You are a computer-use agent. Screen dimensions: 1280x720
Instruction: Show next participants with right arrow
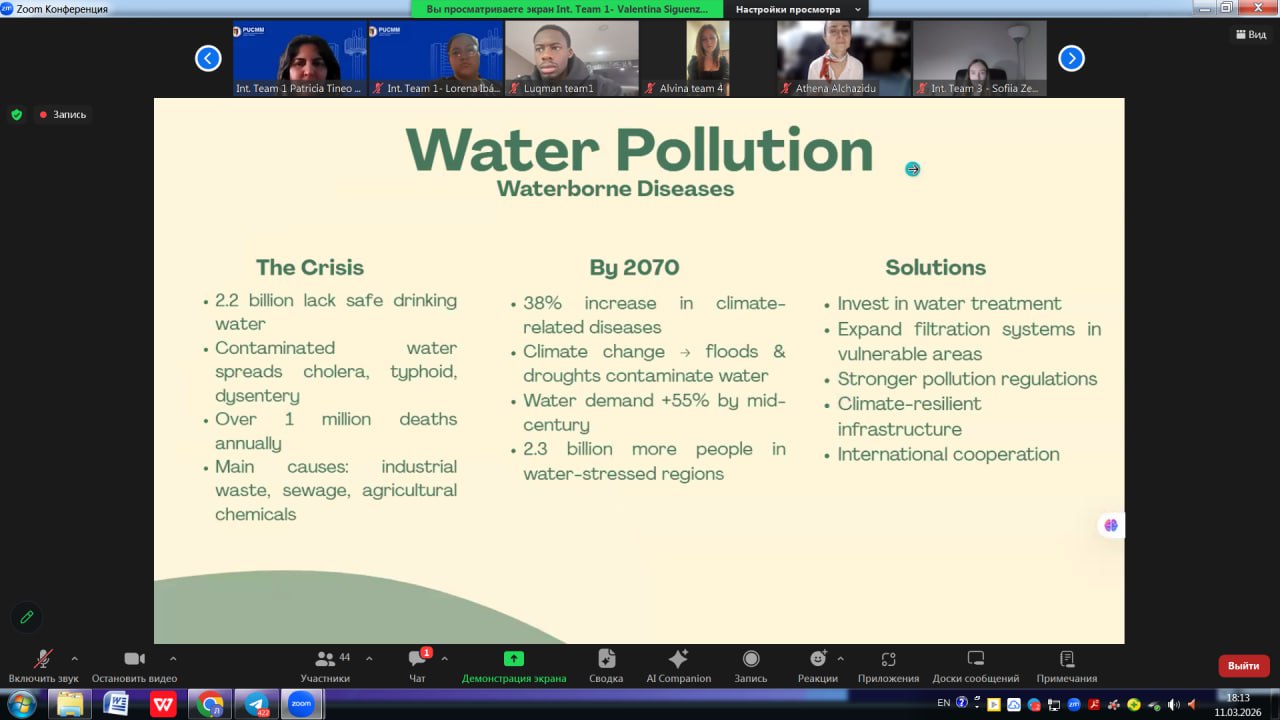(1071, 59)
